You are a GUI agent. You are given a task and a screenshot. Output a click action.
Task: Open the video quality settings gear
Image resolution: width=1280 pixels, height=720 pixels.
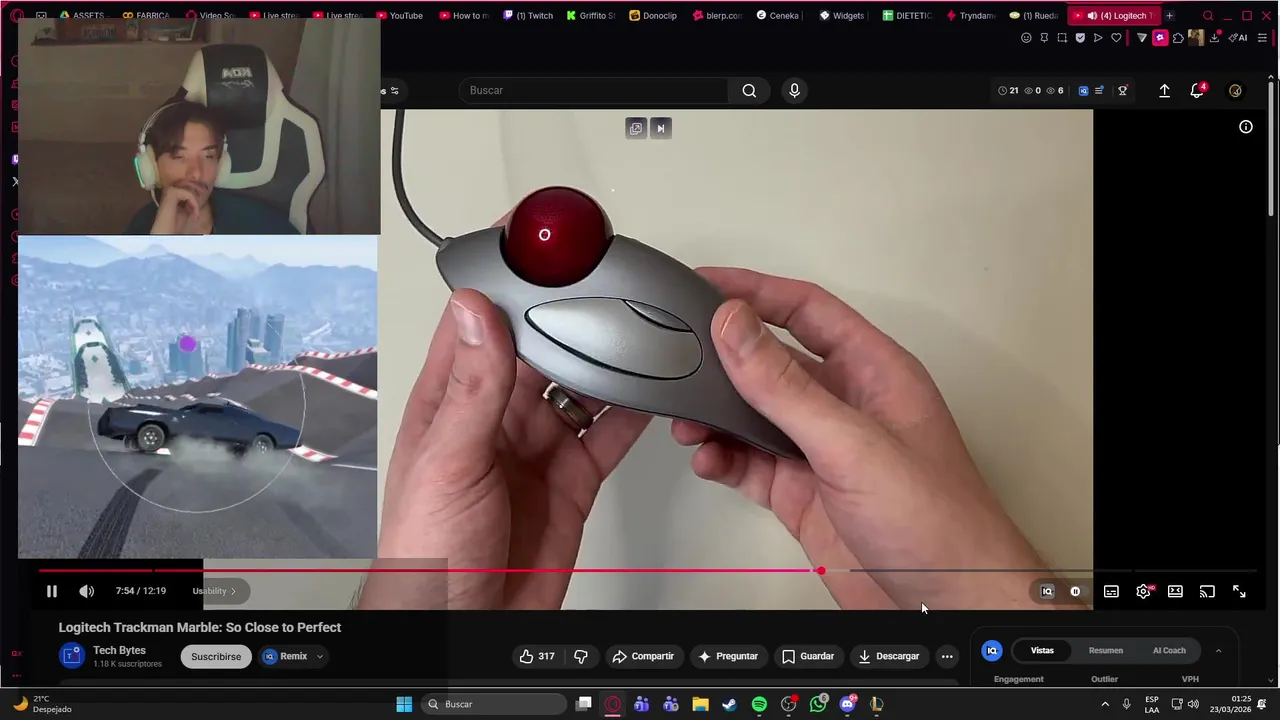[x=1143, y=591]
